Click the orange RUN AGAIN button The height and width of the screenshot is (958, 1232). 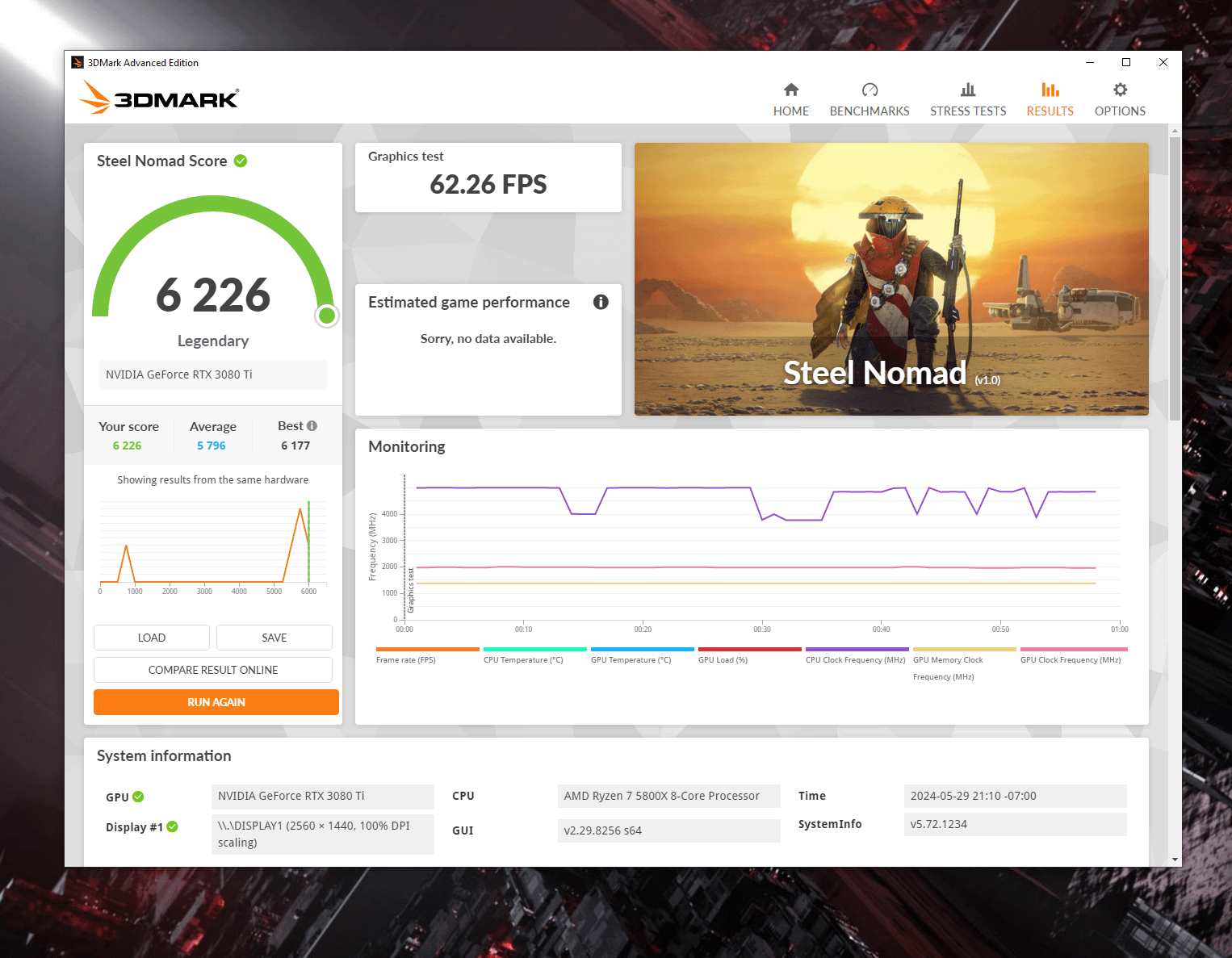[216, 702]
